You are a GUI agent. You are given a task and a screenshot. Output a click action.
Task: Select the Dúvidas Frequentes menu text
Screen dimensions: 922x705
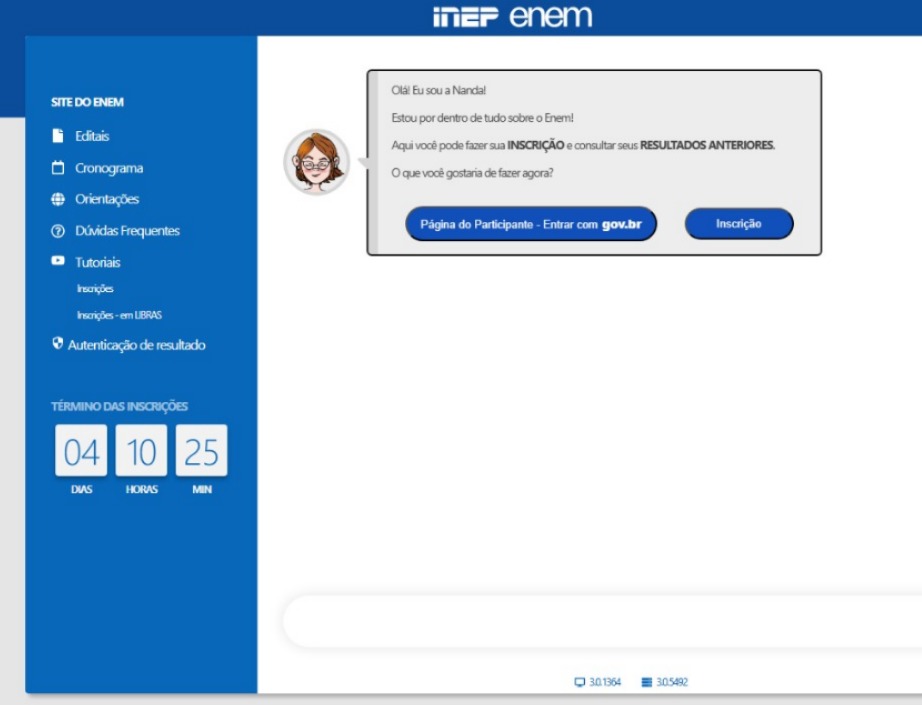127,231
